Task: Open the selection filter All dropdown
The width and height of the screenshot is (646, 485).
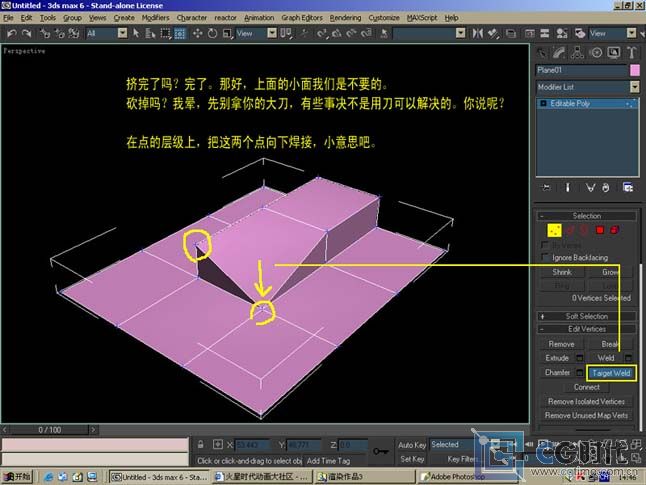Action: pos(122,33)
